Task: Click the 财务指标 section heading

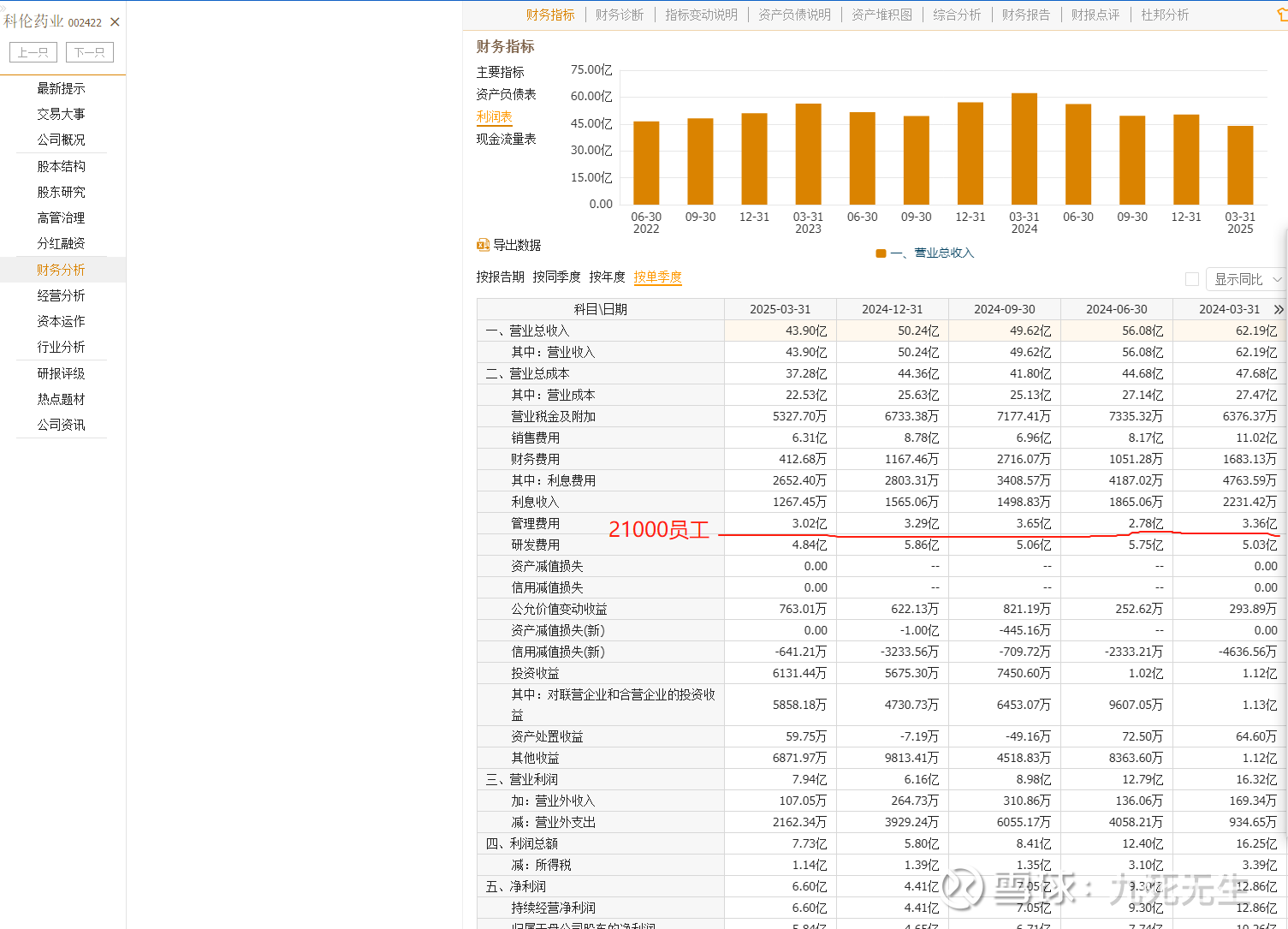Action: [x=505, y=46]
